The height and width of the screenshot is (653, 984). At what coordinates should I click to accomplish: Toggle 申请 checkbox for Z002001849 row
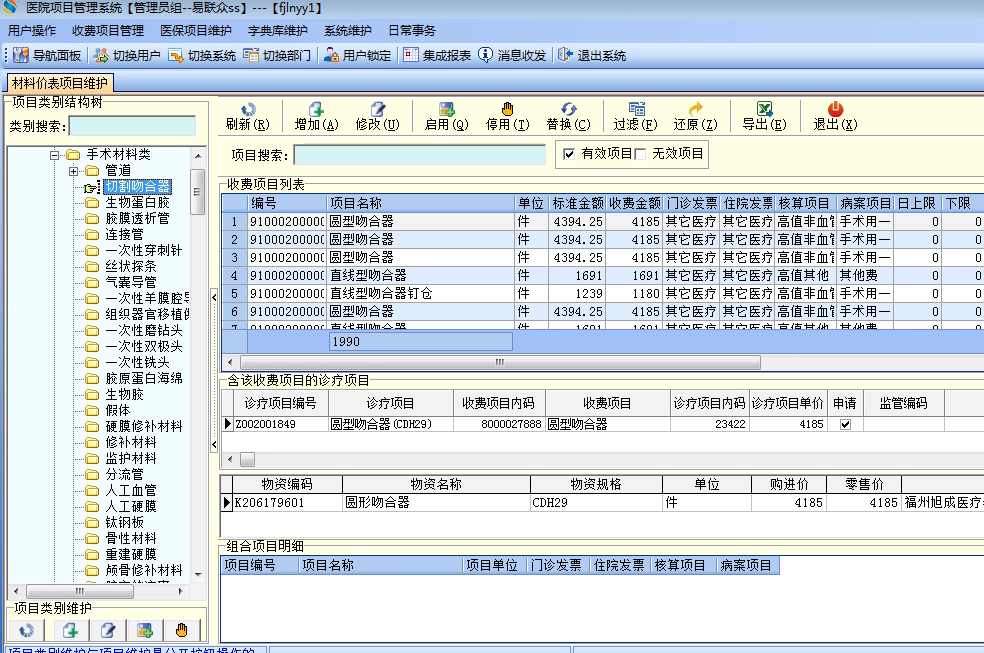tap(845, 425)
